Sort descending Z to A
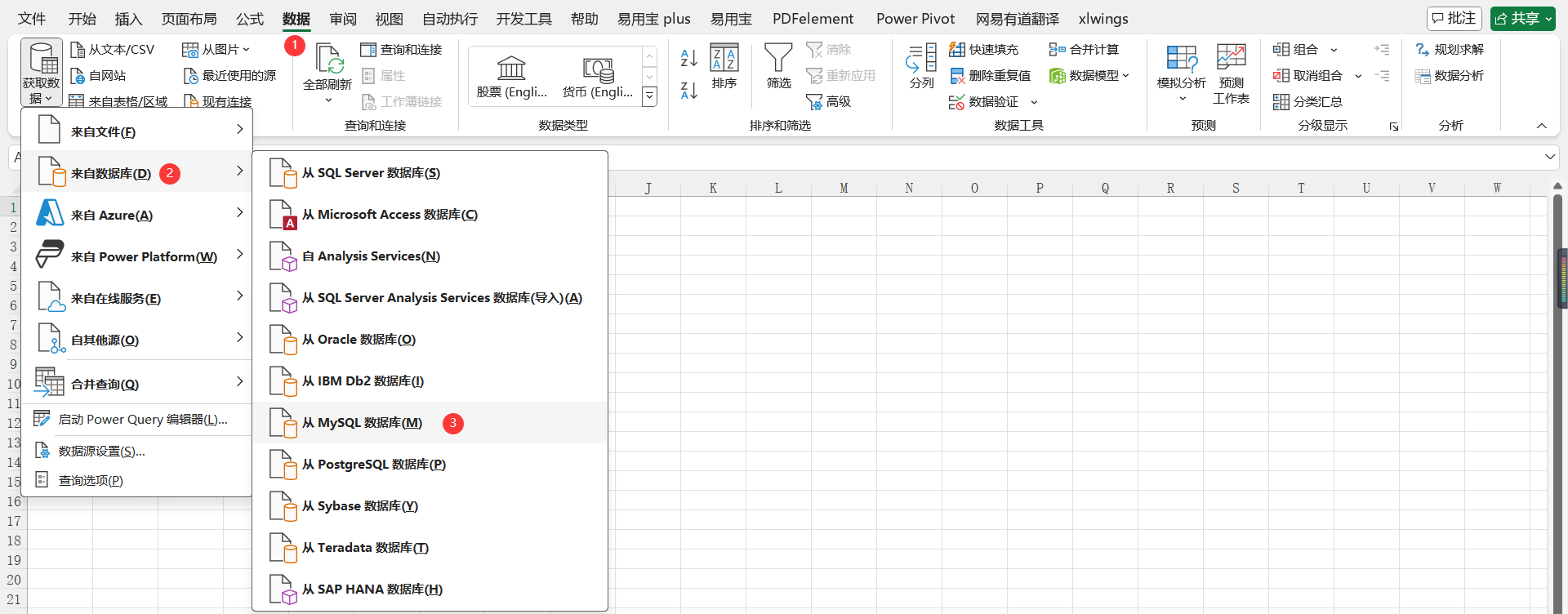 688,91
